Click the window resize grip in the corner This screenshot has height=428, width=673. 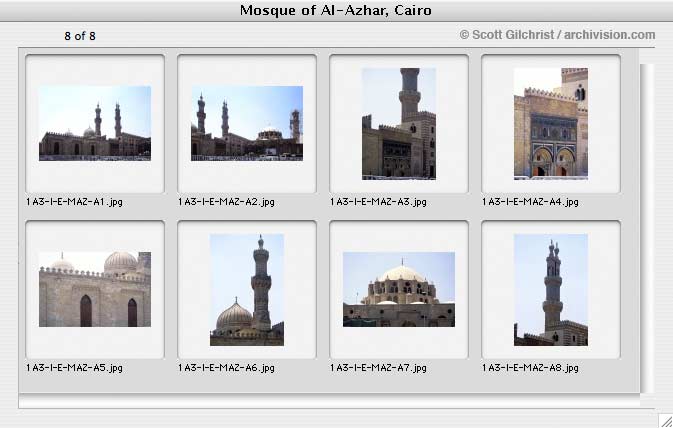pyautogui.click(x=666, y=421)
